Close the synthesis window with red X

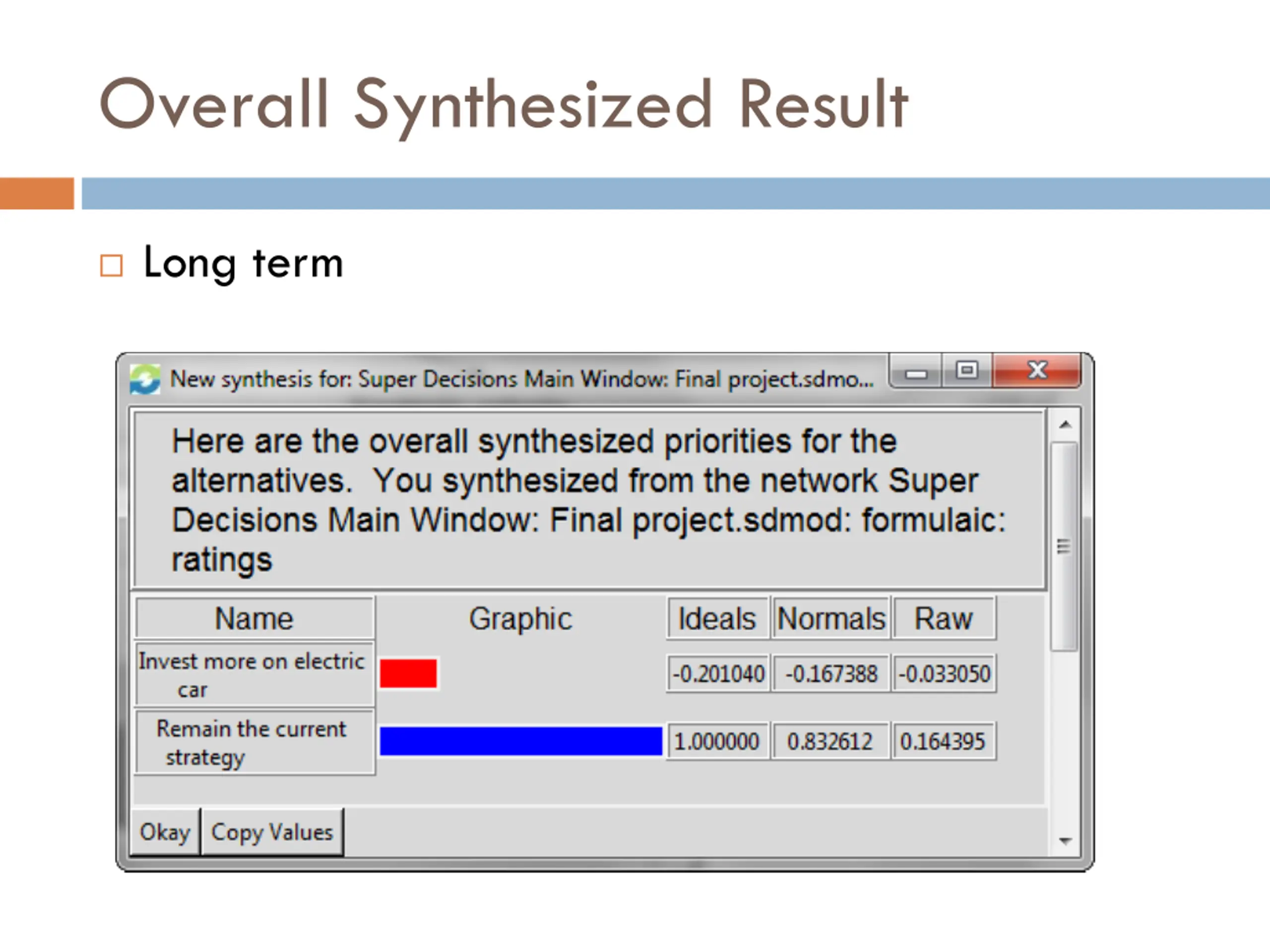point(1037,371)
